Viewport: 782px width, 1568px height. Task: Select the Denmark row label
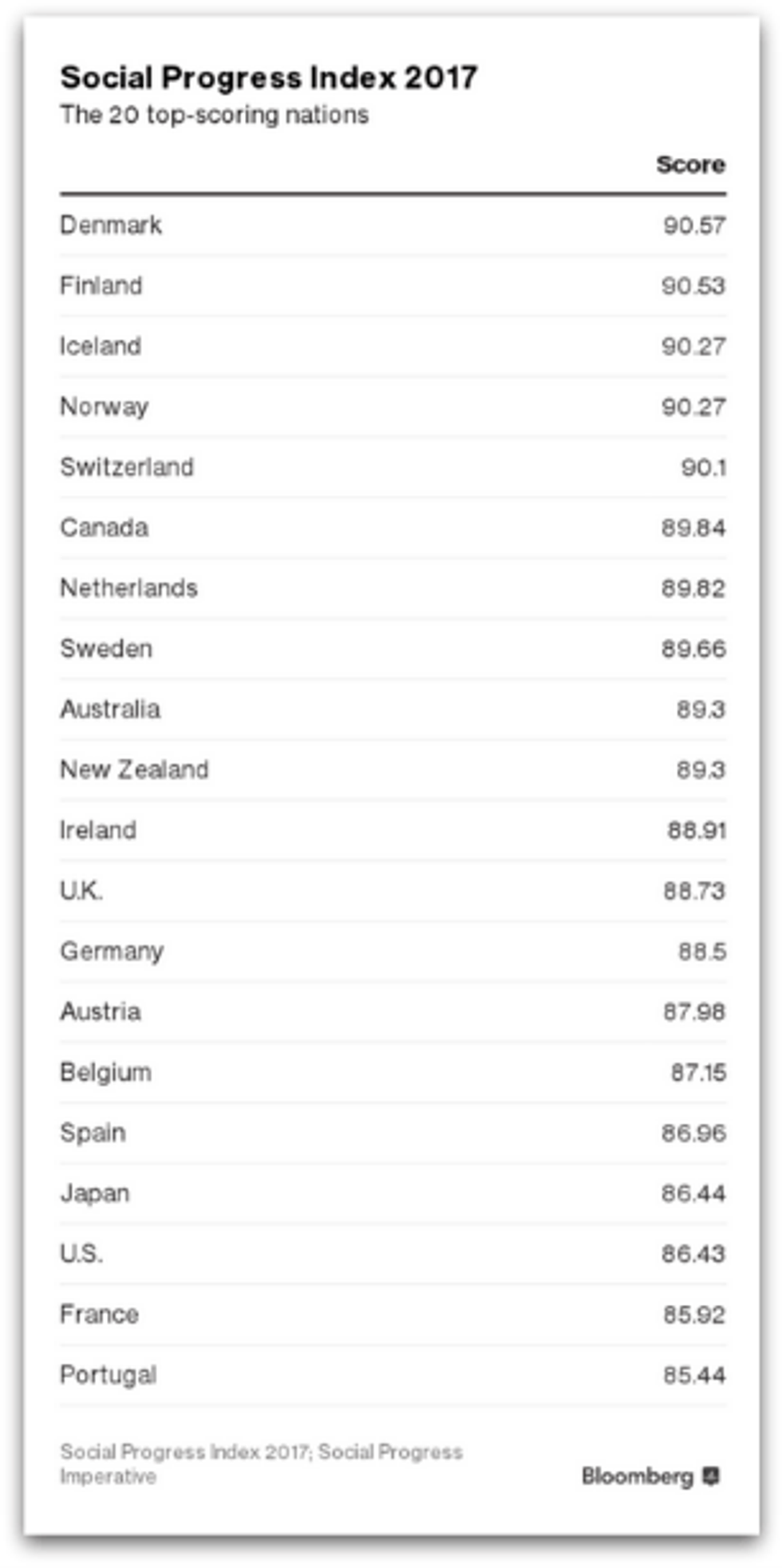[111, 225]
